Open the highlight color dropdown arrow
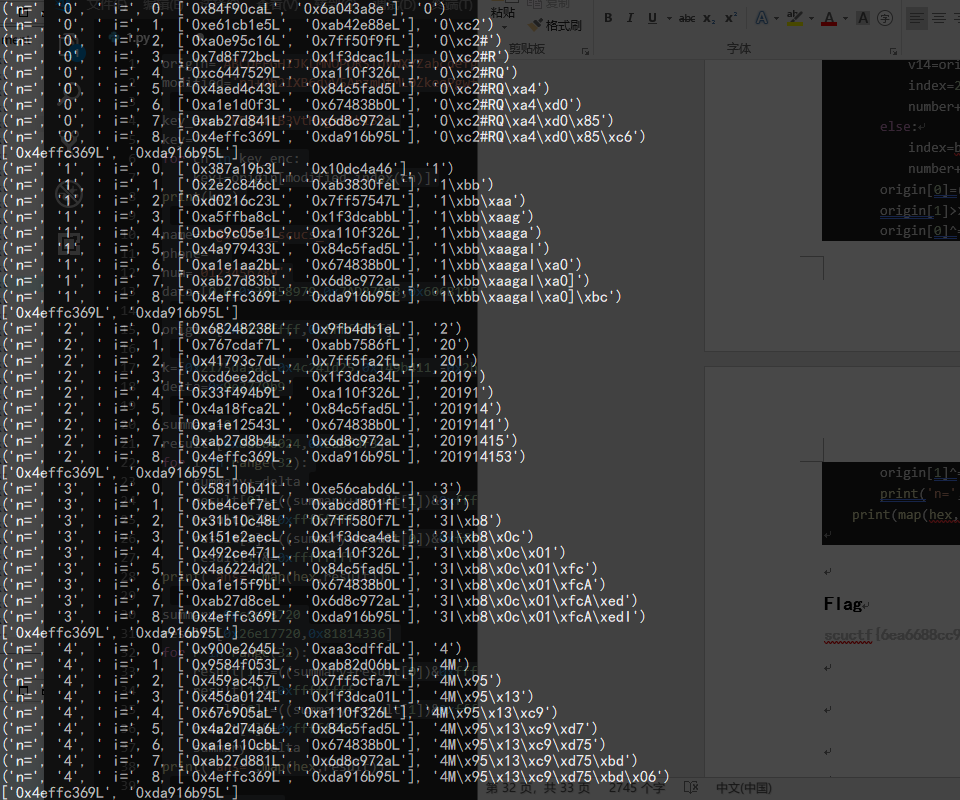Viewport: 960px width, 800px height. (x=809, y=18)
